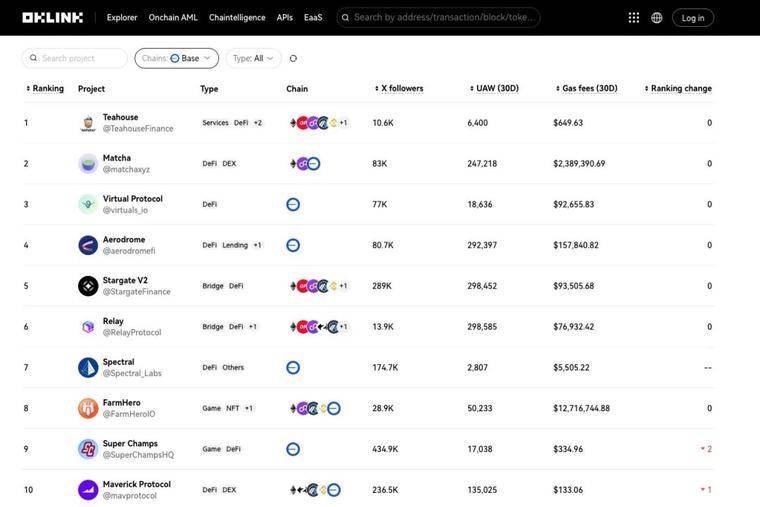Click the globe language icon
The width and height of the screenshot is (760, 507).
(656, 17)
